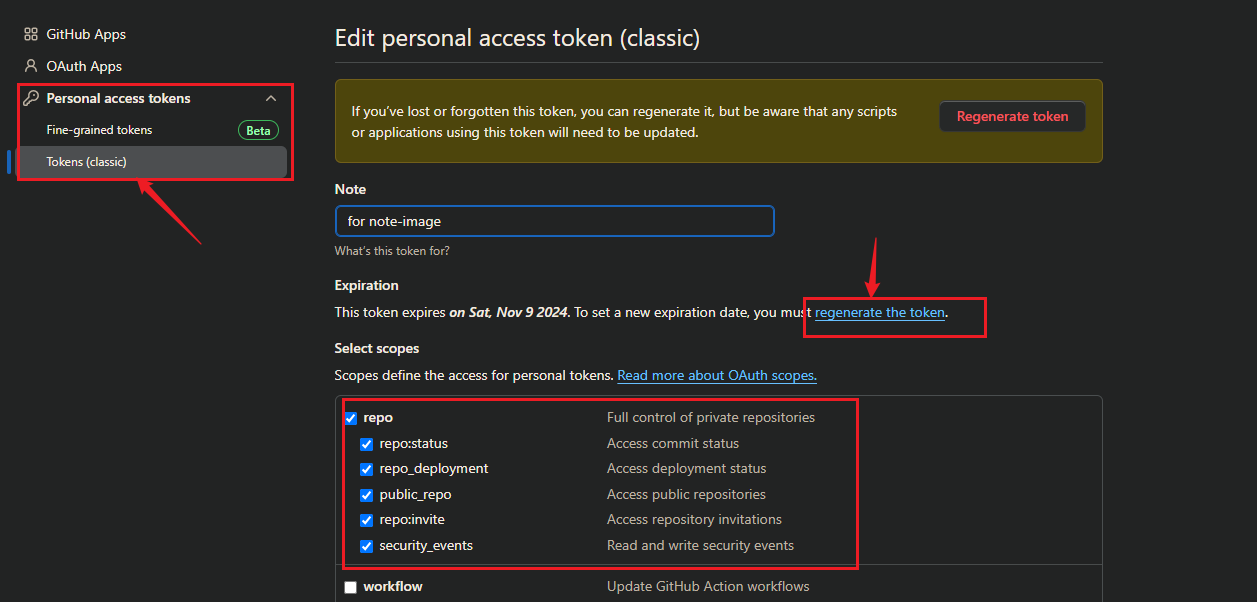Click 'Access public repositories' description
1257x602 pixels.
[x=686, y=494]
